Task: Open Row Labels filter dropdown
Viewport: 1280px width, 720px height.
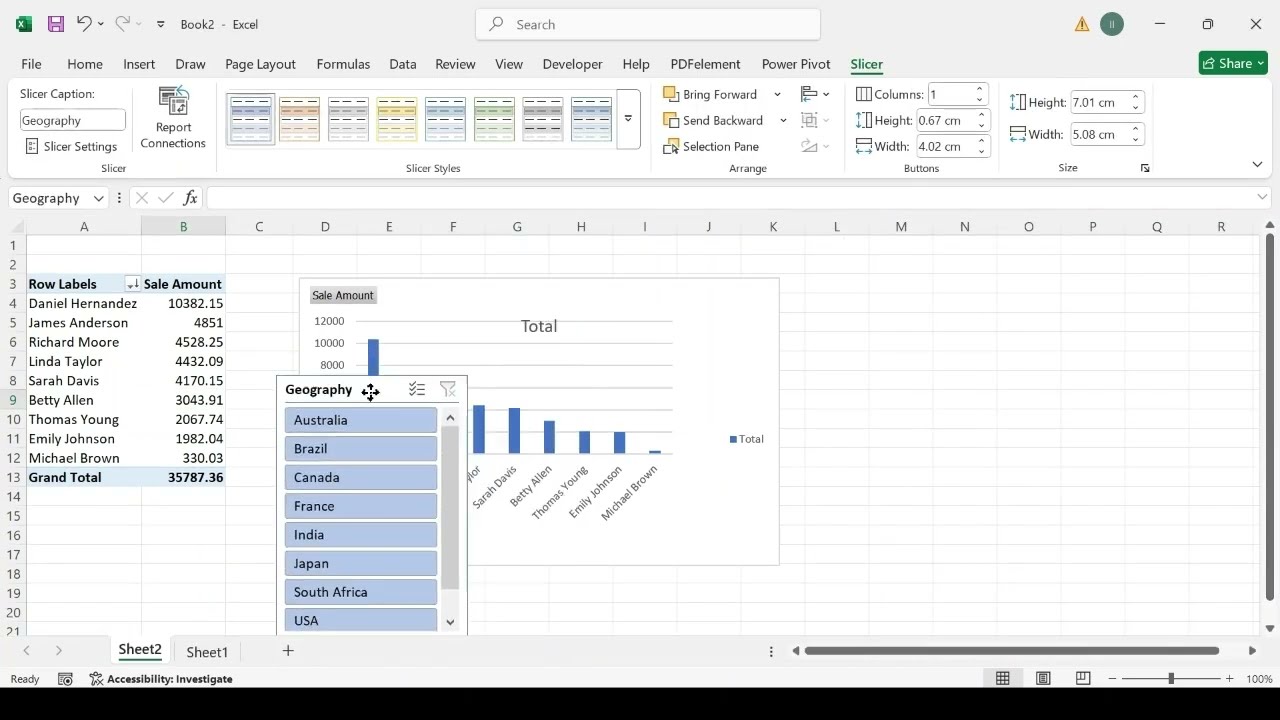Action: click(133, 284)
